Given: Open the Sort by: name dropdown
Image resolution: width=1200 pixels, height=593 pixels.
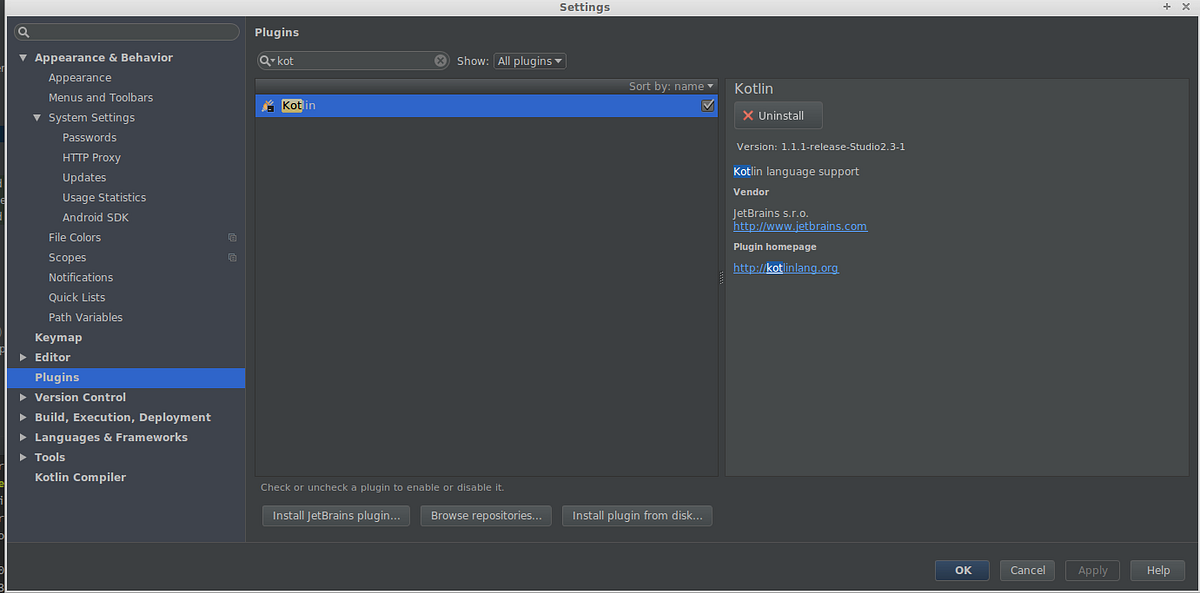Looking at the screenshot, I should point(671,86).
